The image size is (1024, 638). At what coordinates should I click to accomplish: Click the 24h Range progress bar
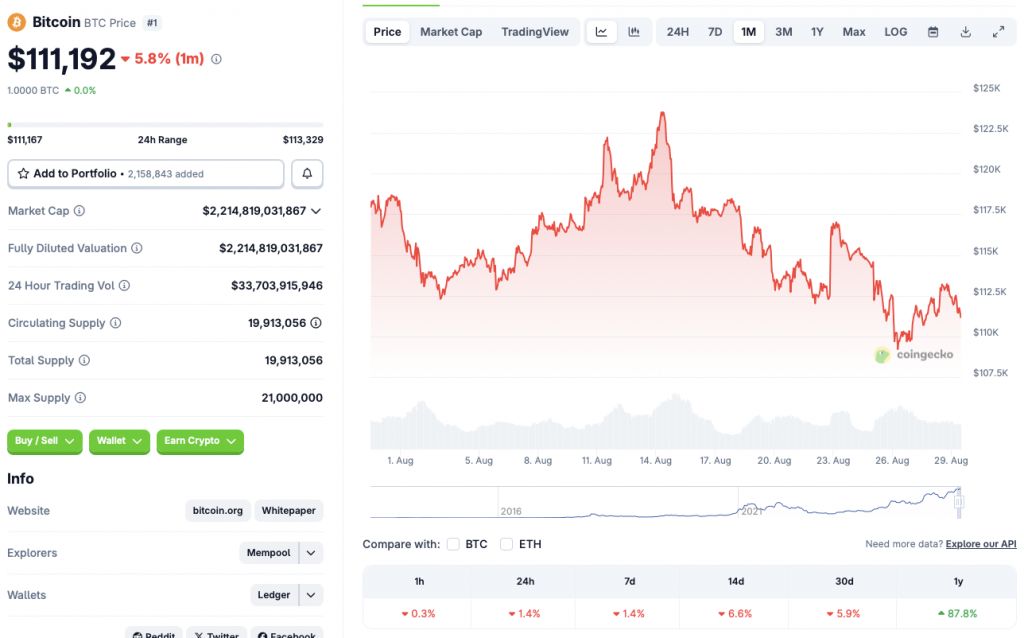165,125
